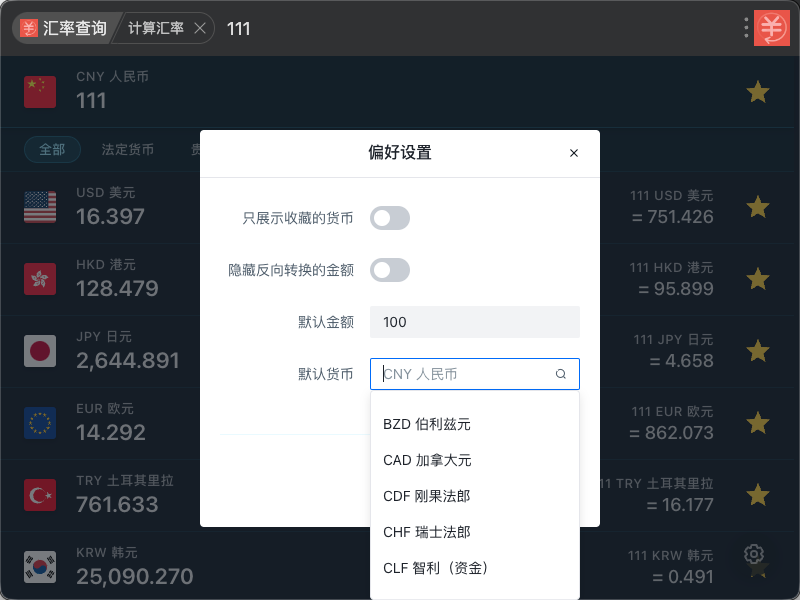Click the Japan flag icon for JPY
800x600 pixels.
40,351
